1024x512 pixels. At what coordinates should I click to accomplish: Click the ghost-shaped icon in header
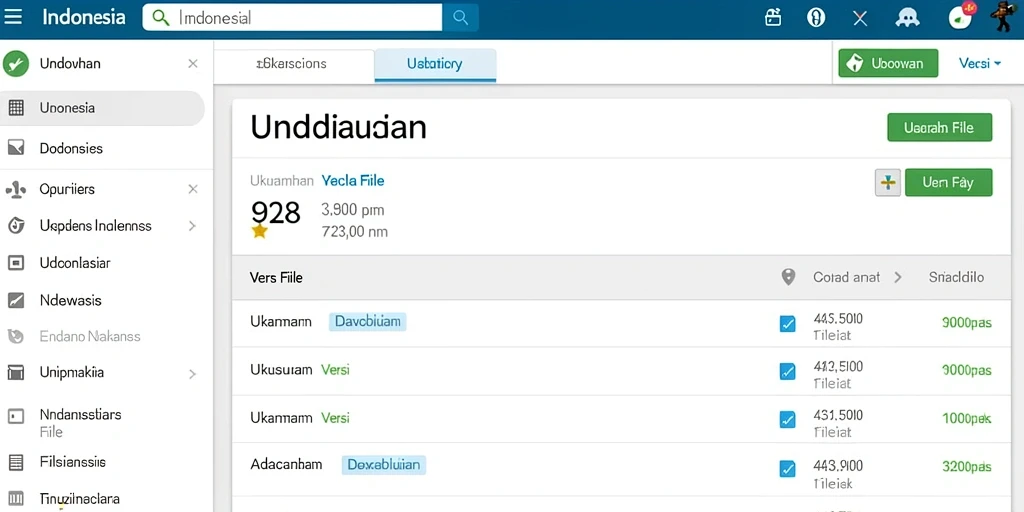[907, 18]
